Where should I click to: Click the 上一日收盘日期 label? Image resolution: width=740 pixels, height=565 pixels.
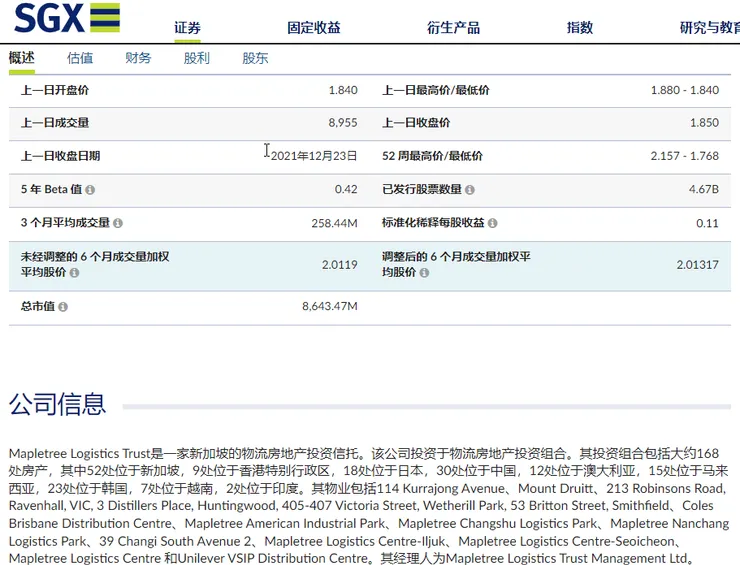pyautogui.click(x=60, y=156)
